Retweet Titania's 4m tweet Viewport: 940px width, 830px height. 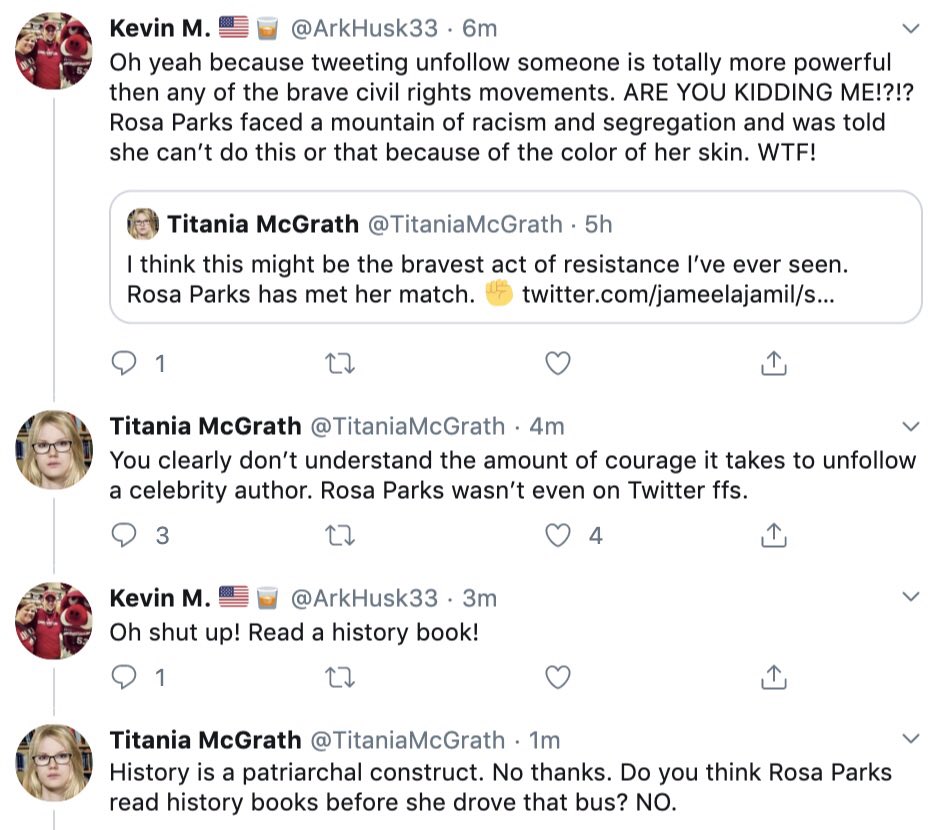339,535
